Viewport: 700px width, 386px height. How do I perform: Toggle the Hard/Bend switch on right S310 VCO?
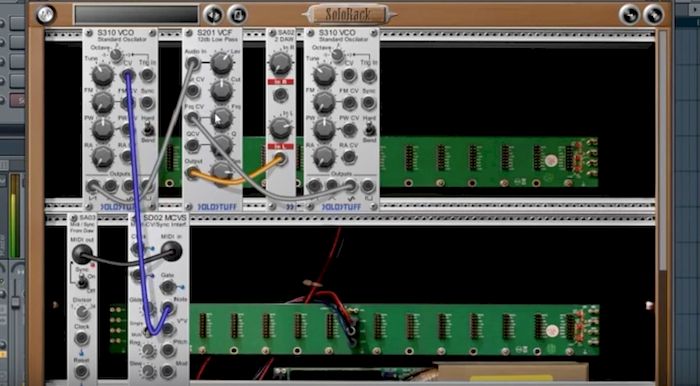370,130
